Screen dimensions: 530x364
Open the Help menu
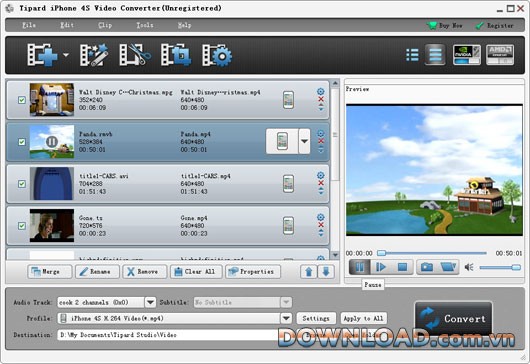tap(184, 25)
